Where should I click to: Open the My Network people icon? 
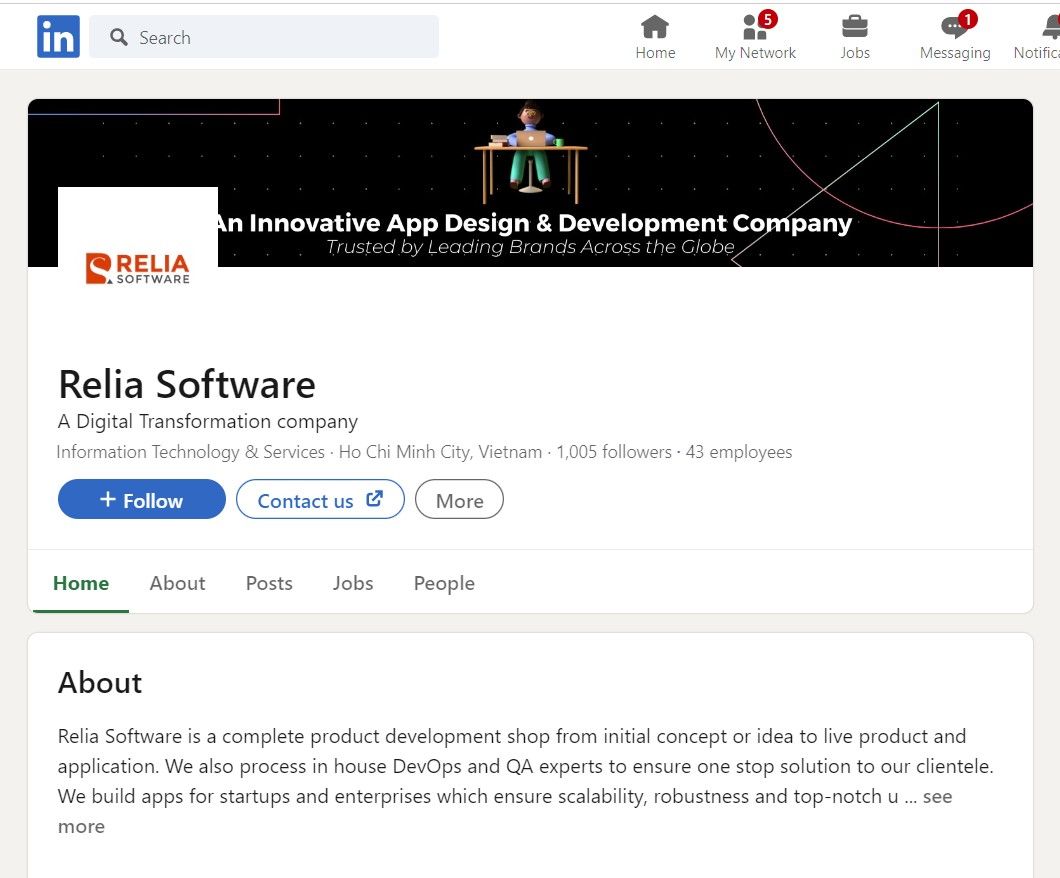tap(755, 27)
